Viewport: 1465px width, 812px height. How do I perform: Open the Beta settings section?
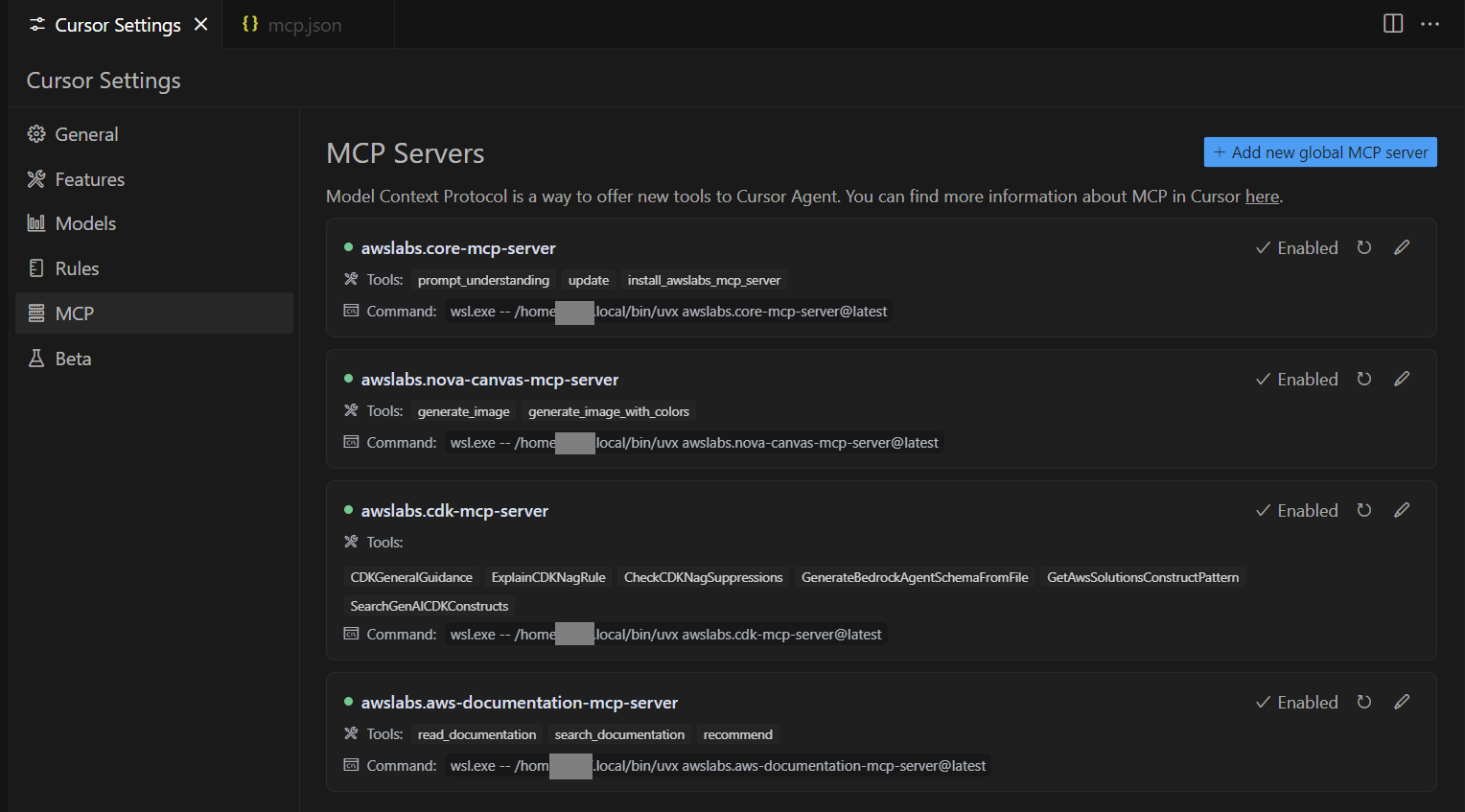click(x=154, y=359)
